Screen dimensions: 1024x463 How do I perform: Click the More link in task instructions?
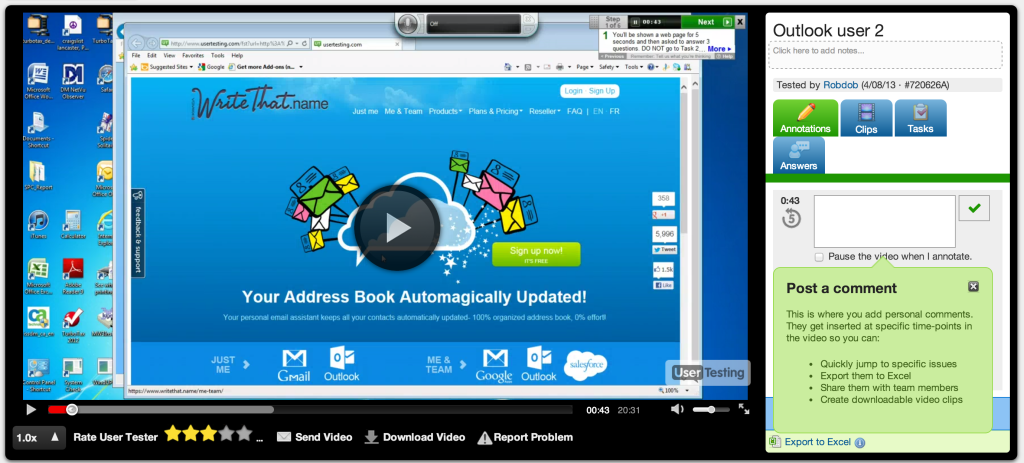tap(719, 48)
